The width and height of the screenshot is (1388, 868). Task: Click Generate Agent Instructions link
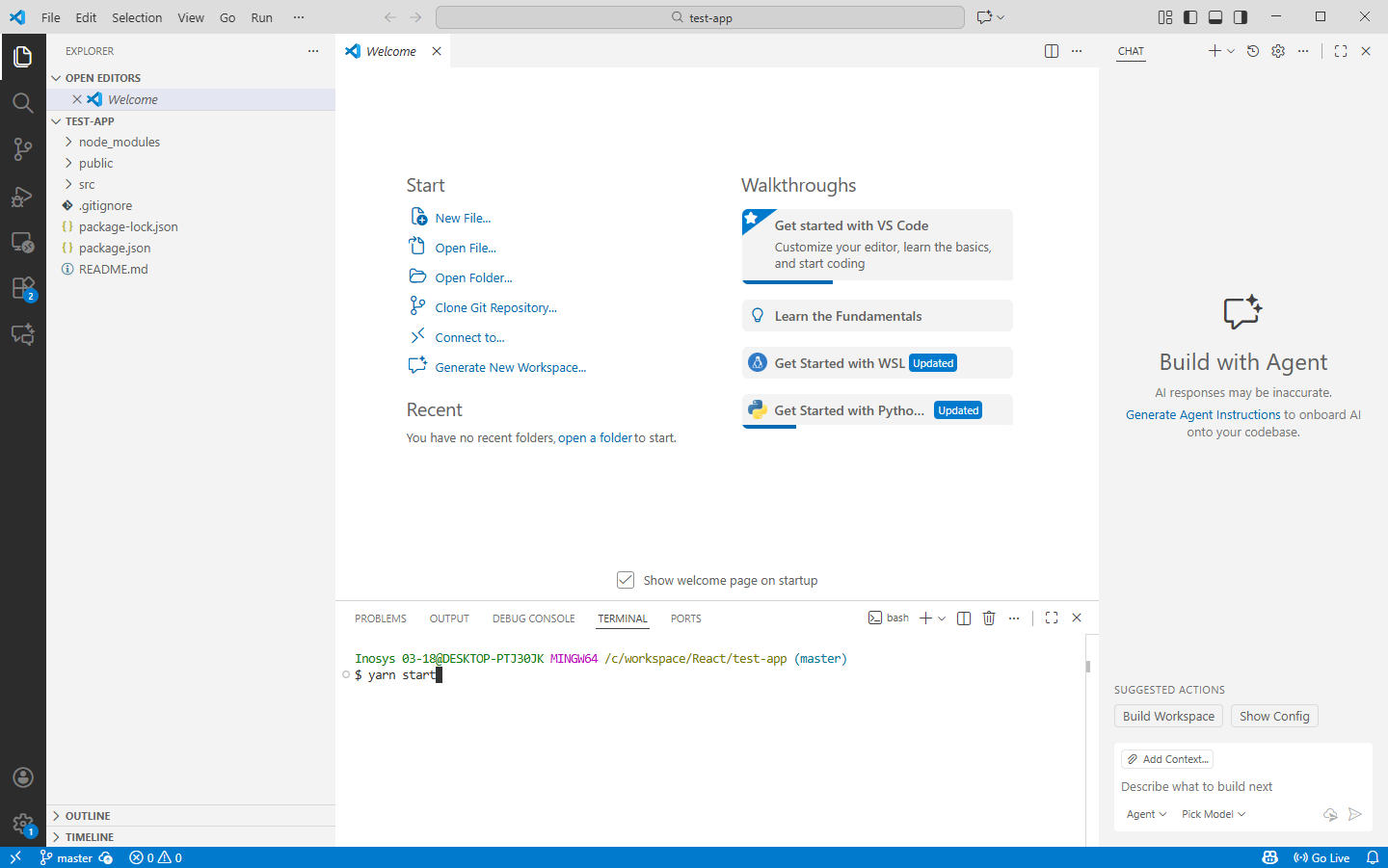pyautogui.click(x=1203, y=414)
